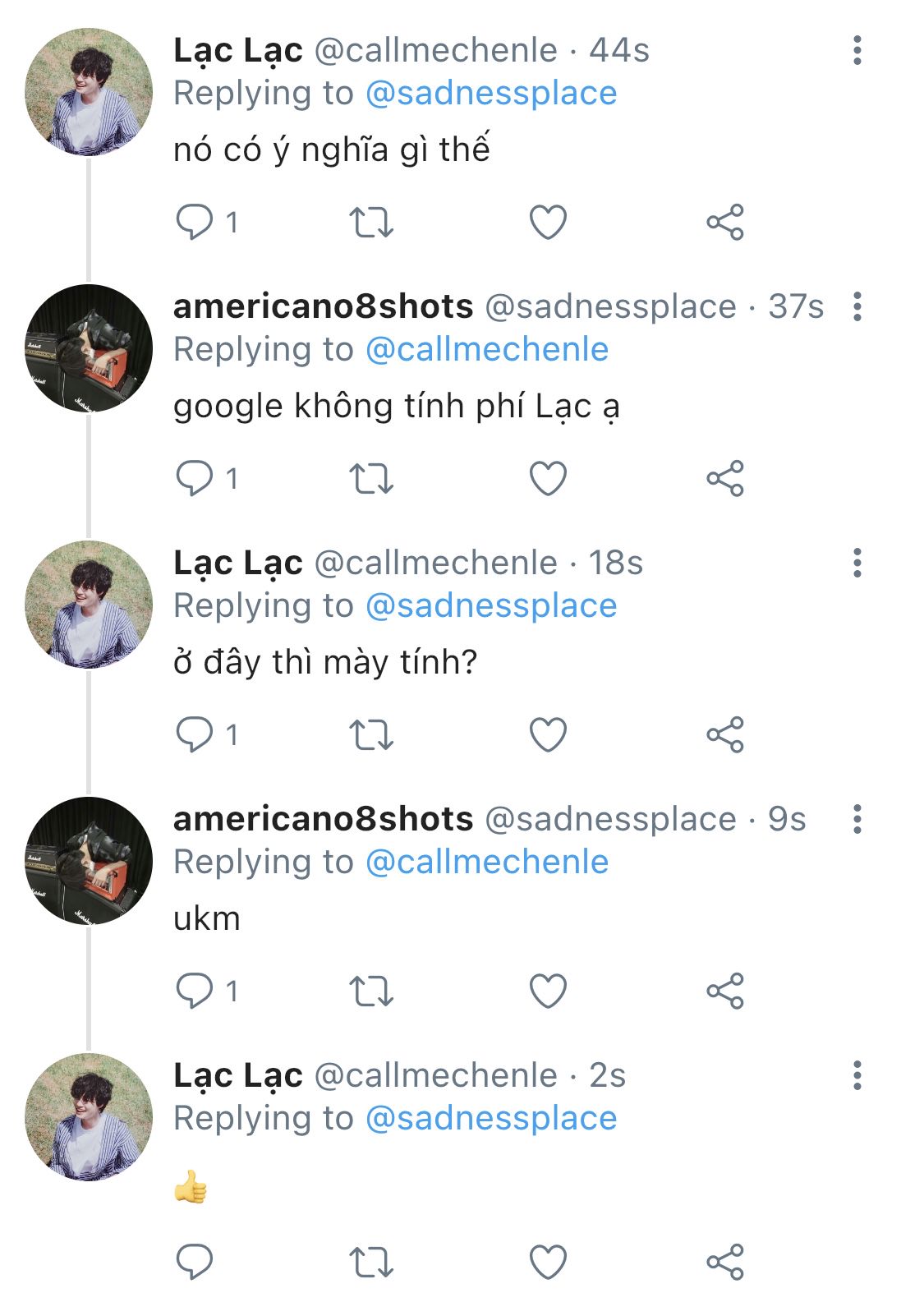Reply to the "nó có ý nghĩa gì thế" tweet
This screenshot has width=924, height=1302.
click(x=195, y=222)
